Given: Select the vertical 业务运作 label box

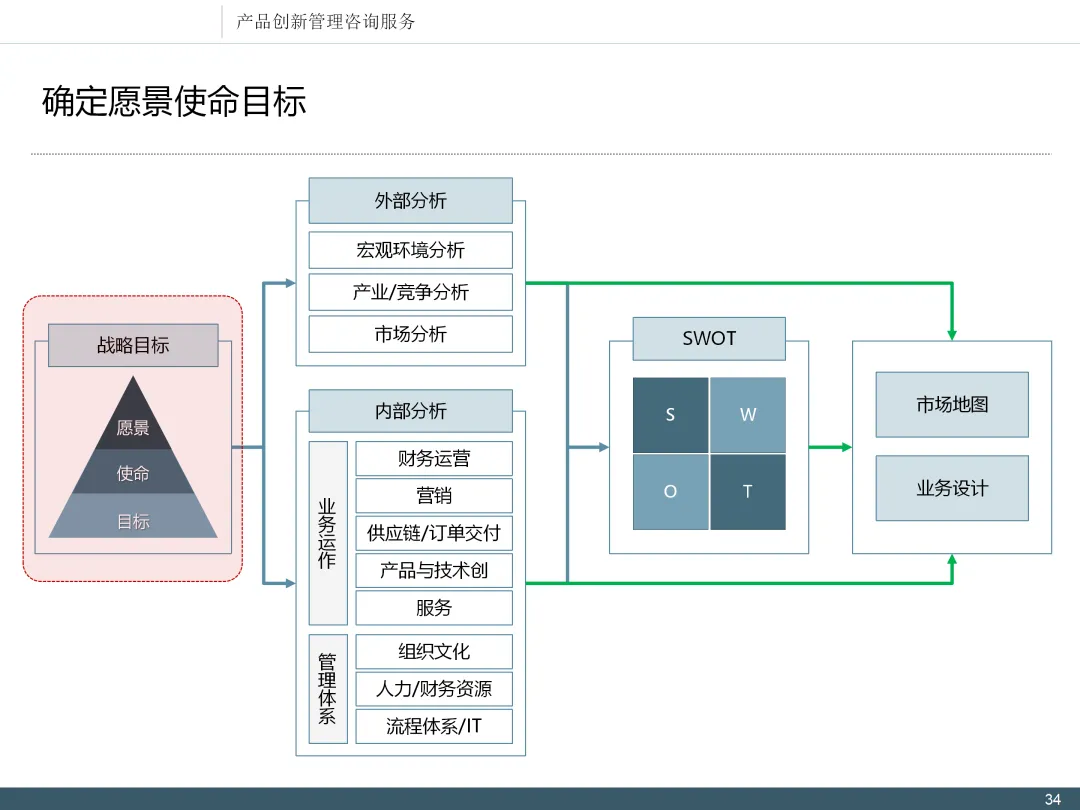Looking at the screenshot, I should [328, 533].
